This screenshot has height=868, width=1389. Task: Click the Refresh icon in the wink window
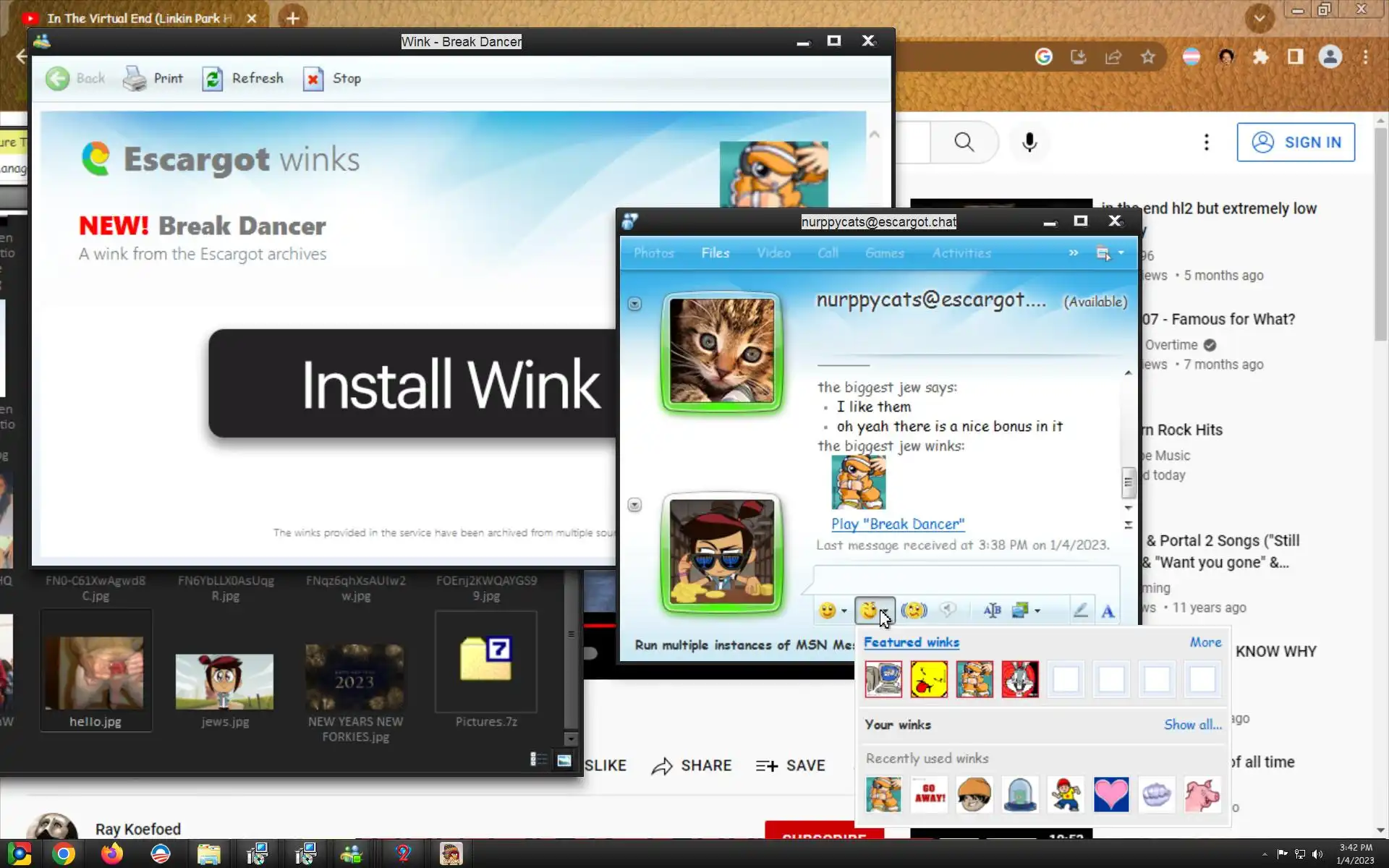click(x=213, y=79)
